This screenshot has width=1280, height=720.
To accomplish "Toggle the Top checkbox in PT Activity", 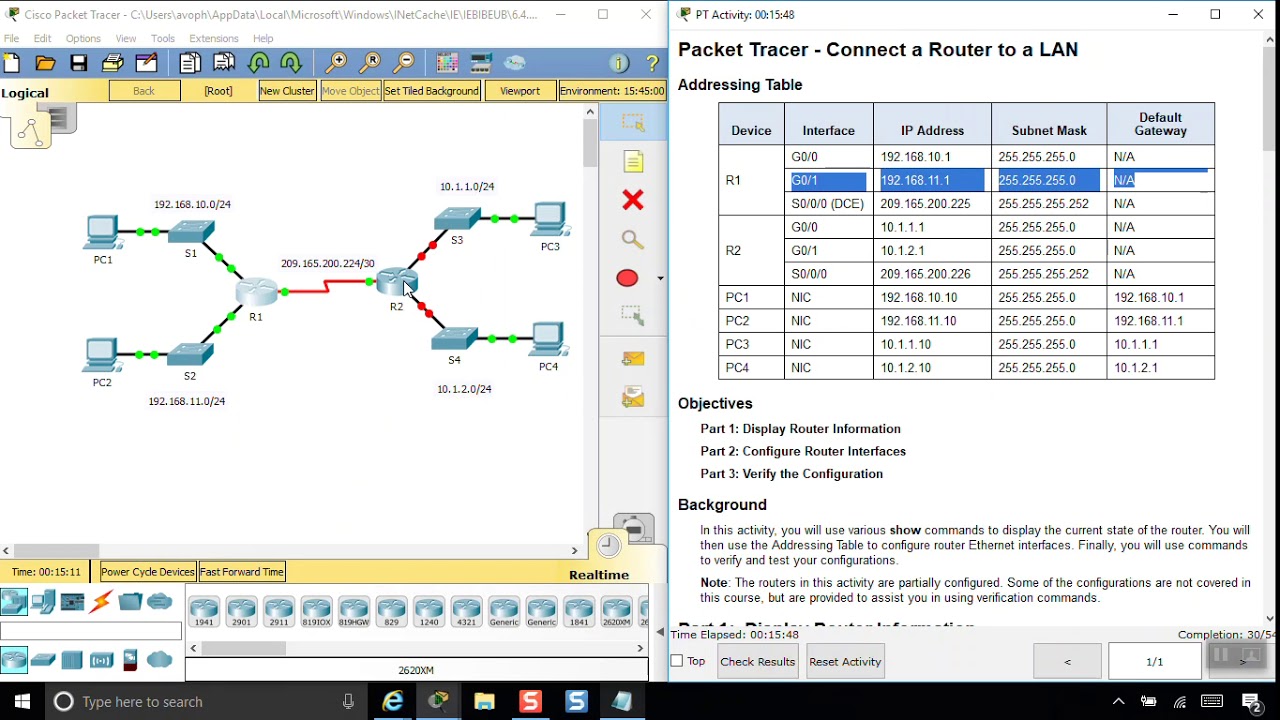I will [x=677, y=661].
